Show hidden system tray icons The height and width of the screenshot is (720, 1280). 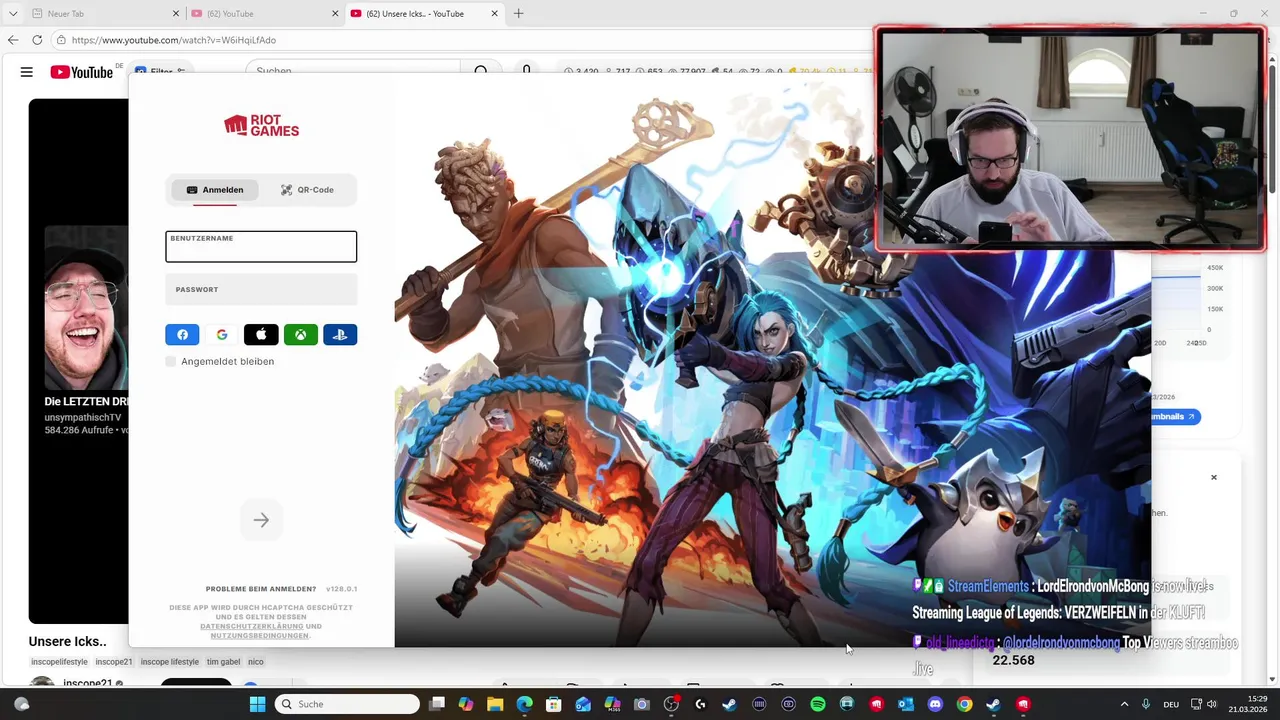(1124, 704)
